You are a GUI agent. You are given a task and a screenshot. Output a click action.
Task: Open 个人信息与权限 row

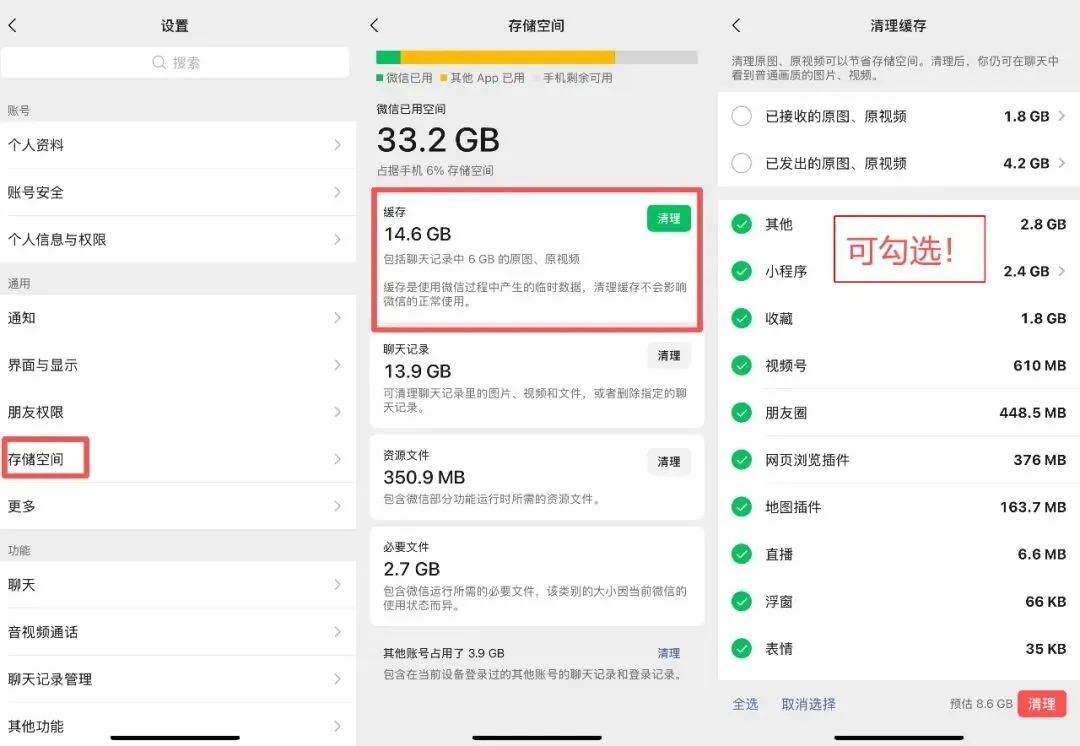[x=178, y=239]
